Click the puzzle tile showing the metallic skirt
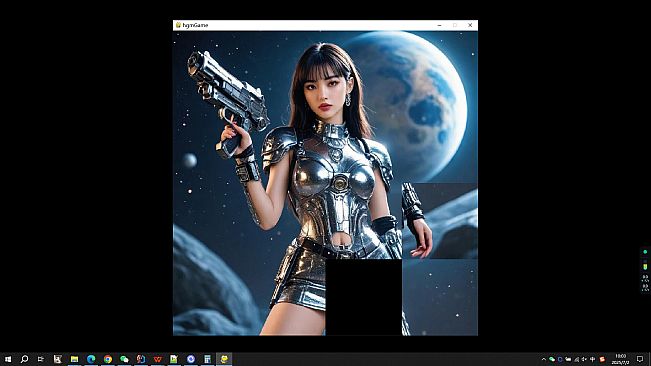 point(288,297)
